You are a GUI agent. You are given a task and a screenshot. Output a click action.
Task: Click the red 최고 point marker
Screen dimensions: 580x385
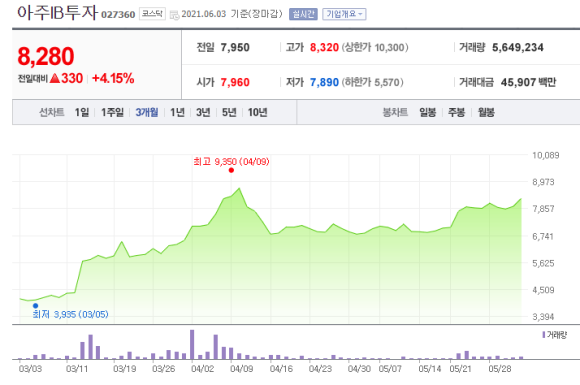coord(231,170)
